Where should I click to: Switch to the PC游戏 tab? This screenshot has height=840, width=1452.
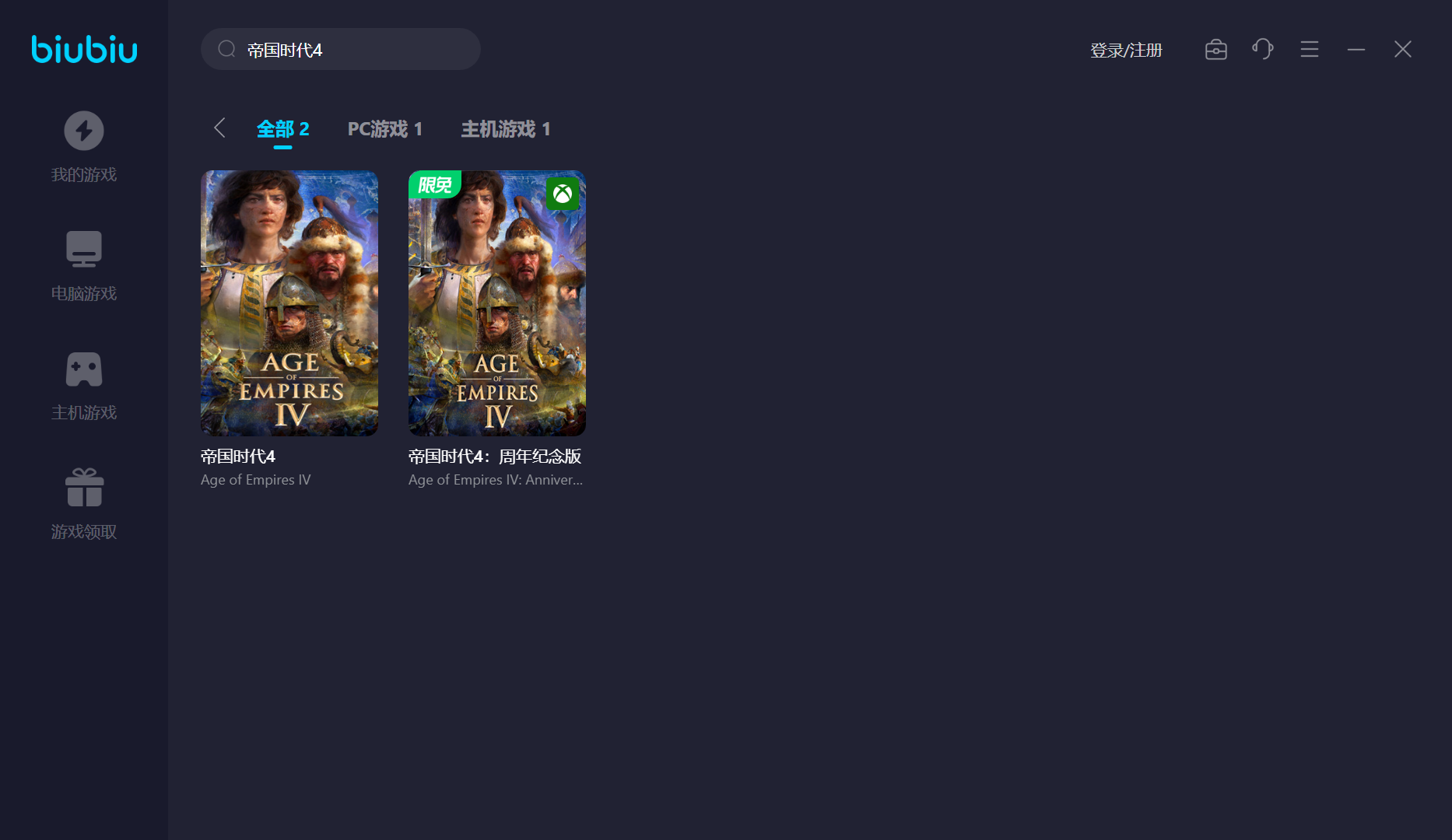pos(384,129)
